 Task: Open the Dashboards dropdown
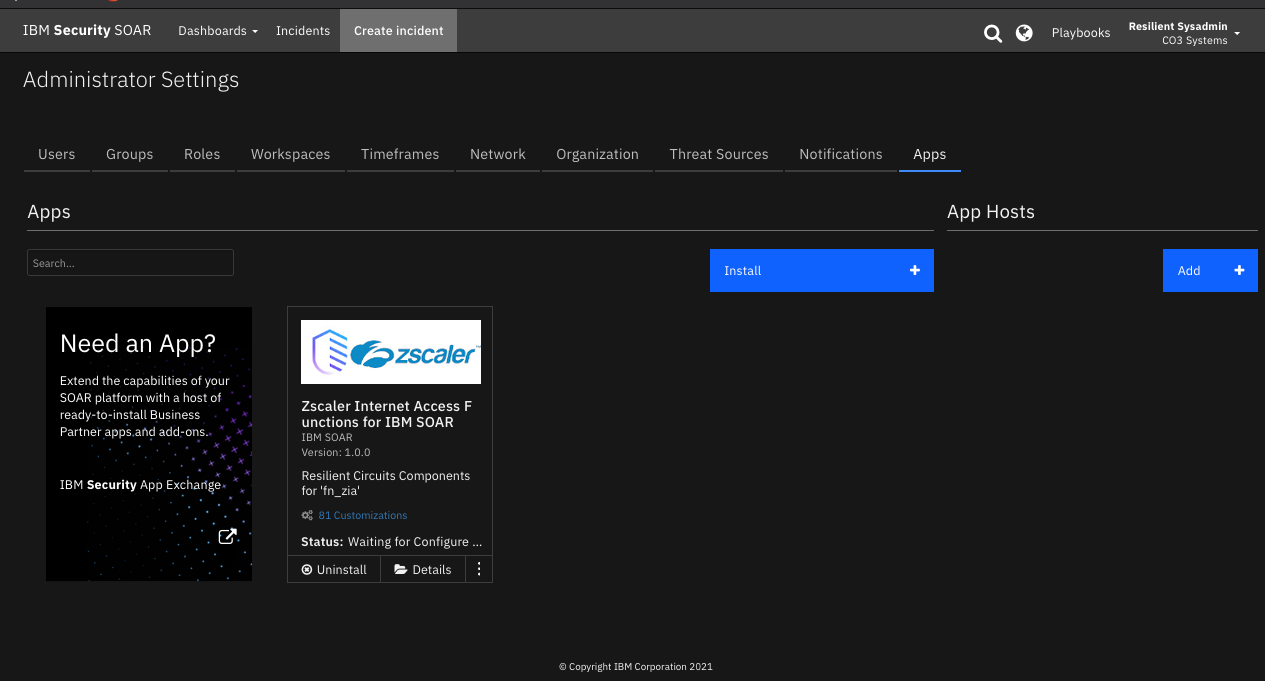(217, 30)
